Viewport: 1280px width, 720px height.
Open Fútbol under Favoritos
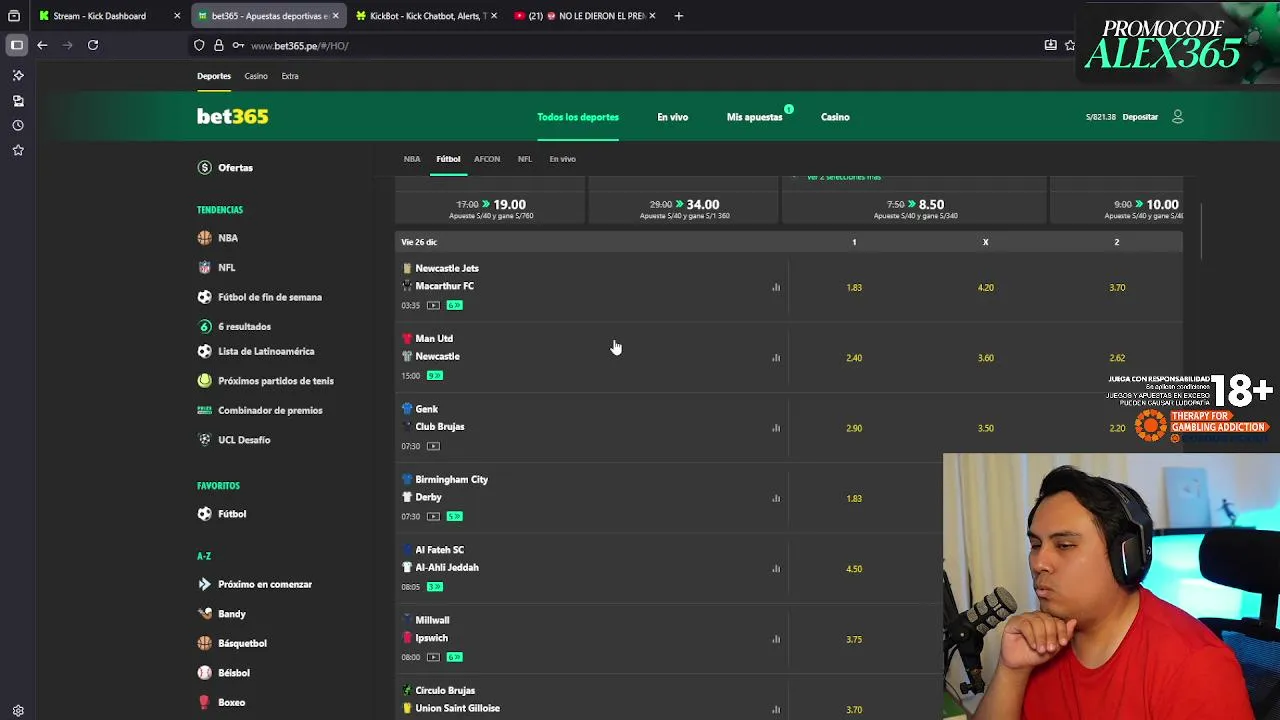232,514
